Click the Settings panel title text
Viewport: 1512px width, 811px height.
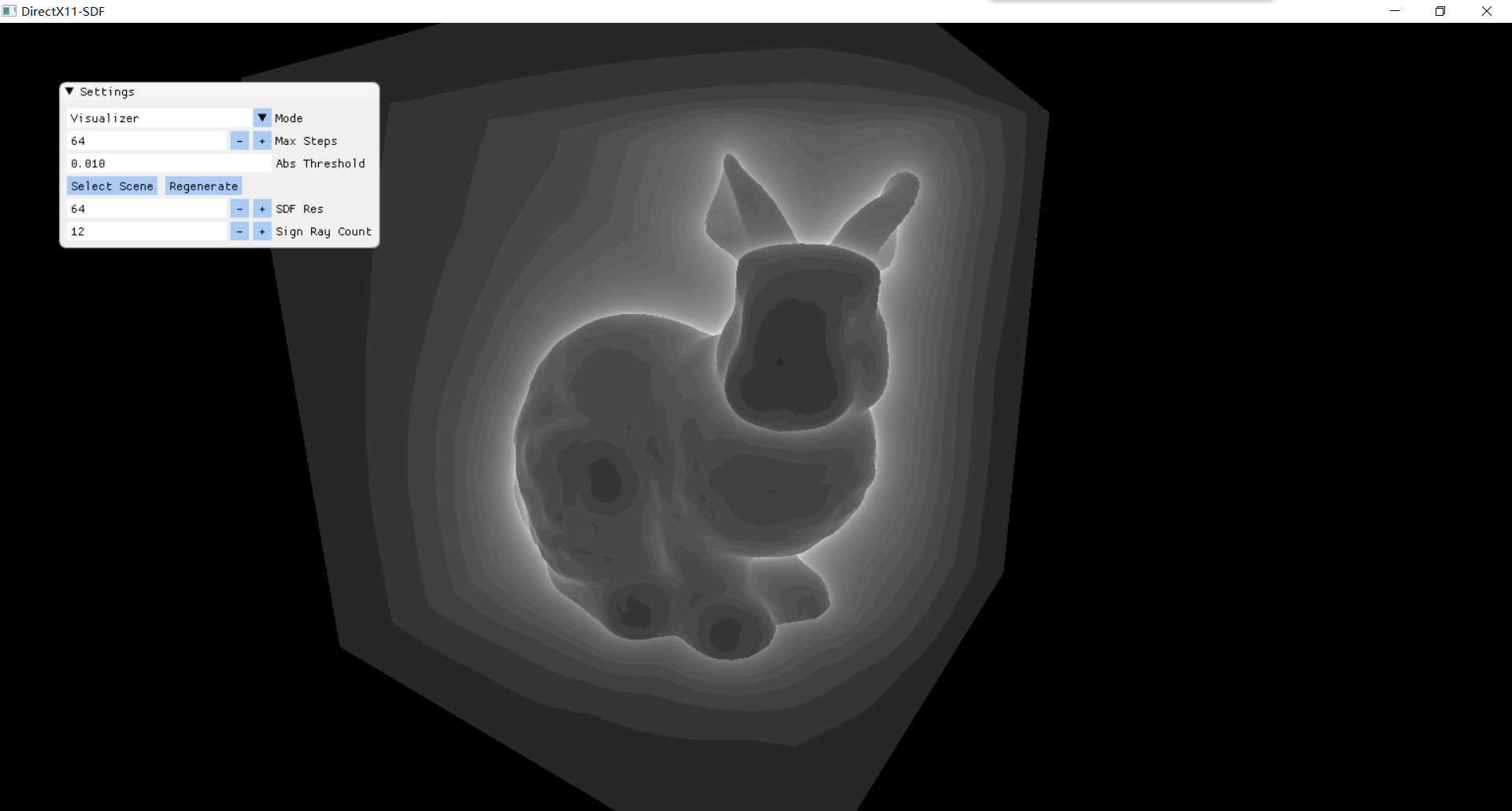click(107, 92)
